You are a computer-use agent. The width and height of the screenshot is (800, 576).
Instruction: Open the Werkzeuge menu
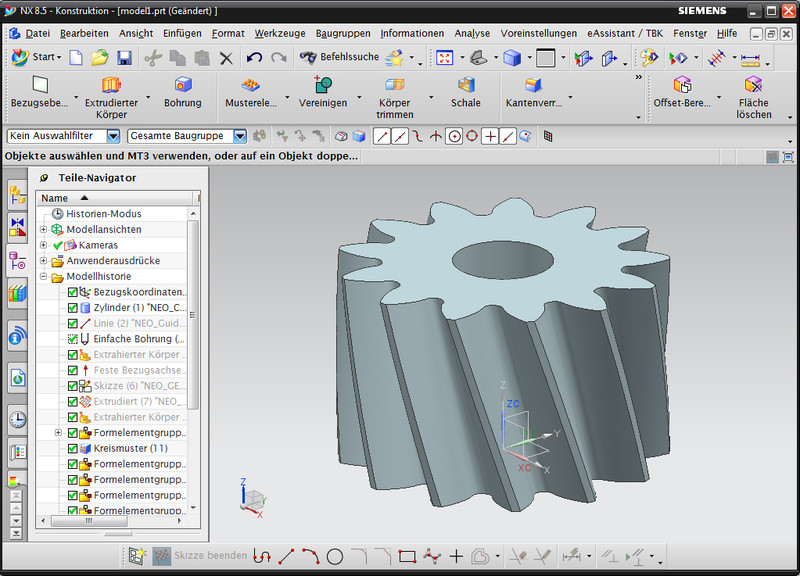(x=279, y=33)
